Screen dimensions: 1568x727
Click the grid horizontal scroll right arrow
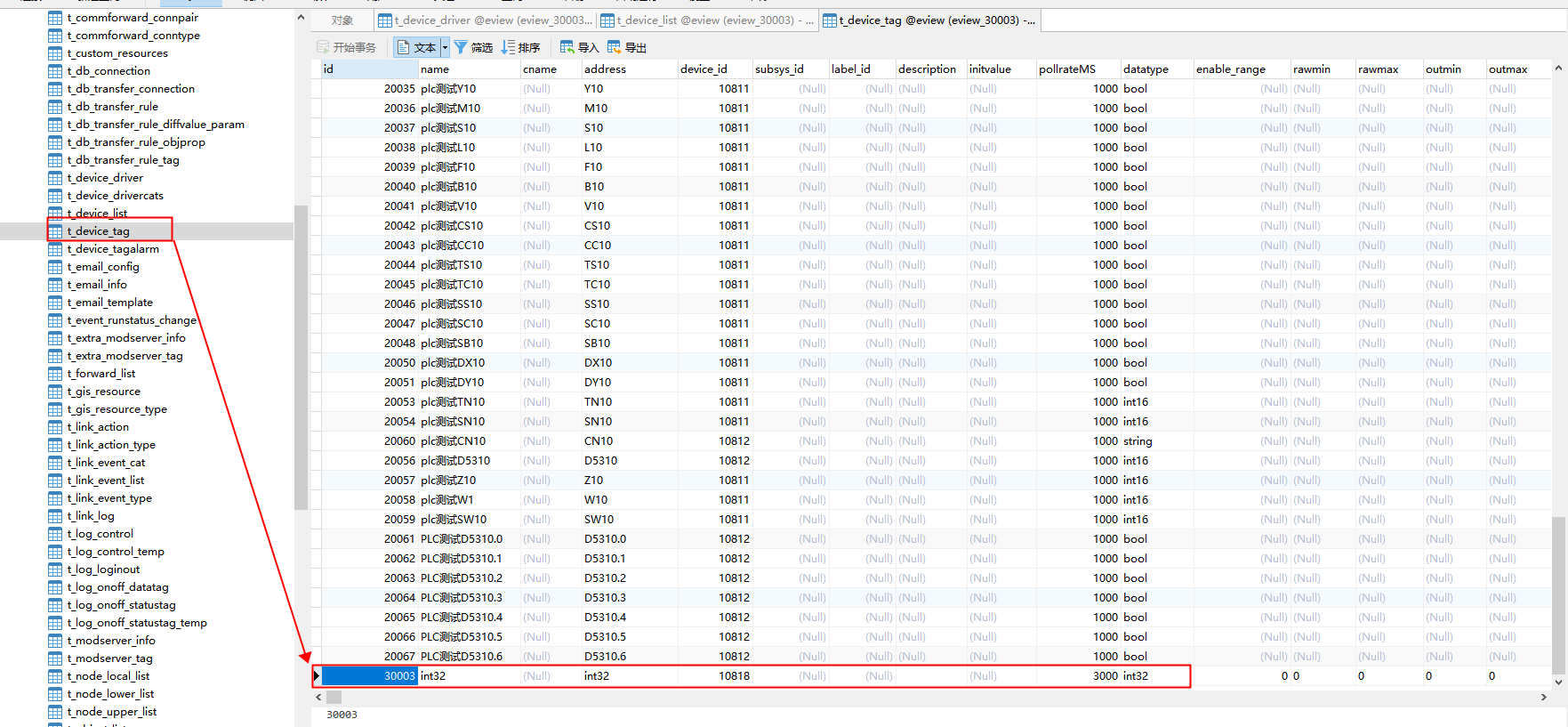coord(1544,698)
